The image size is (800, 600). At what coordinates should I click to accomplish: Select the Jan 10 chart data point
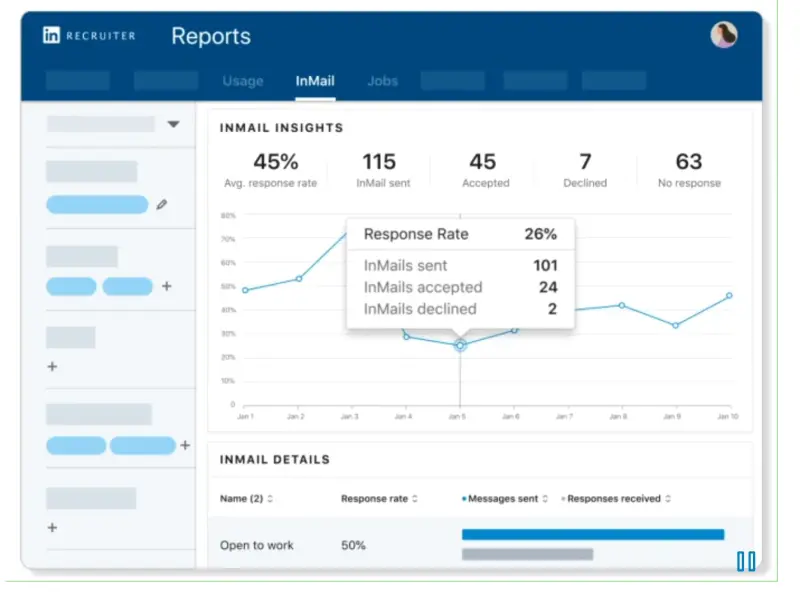(x=729, y=296)
